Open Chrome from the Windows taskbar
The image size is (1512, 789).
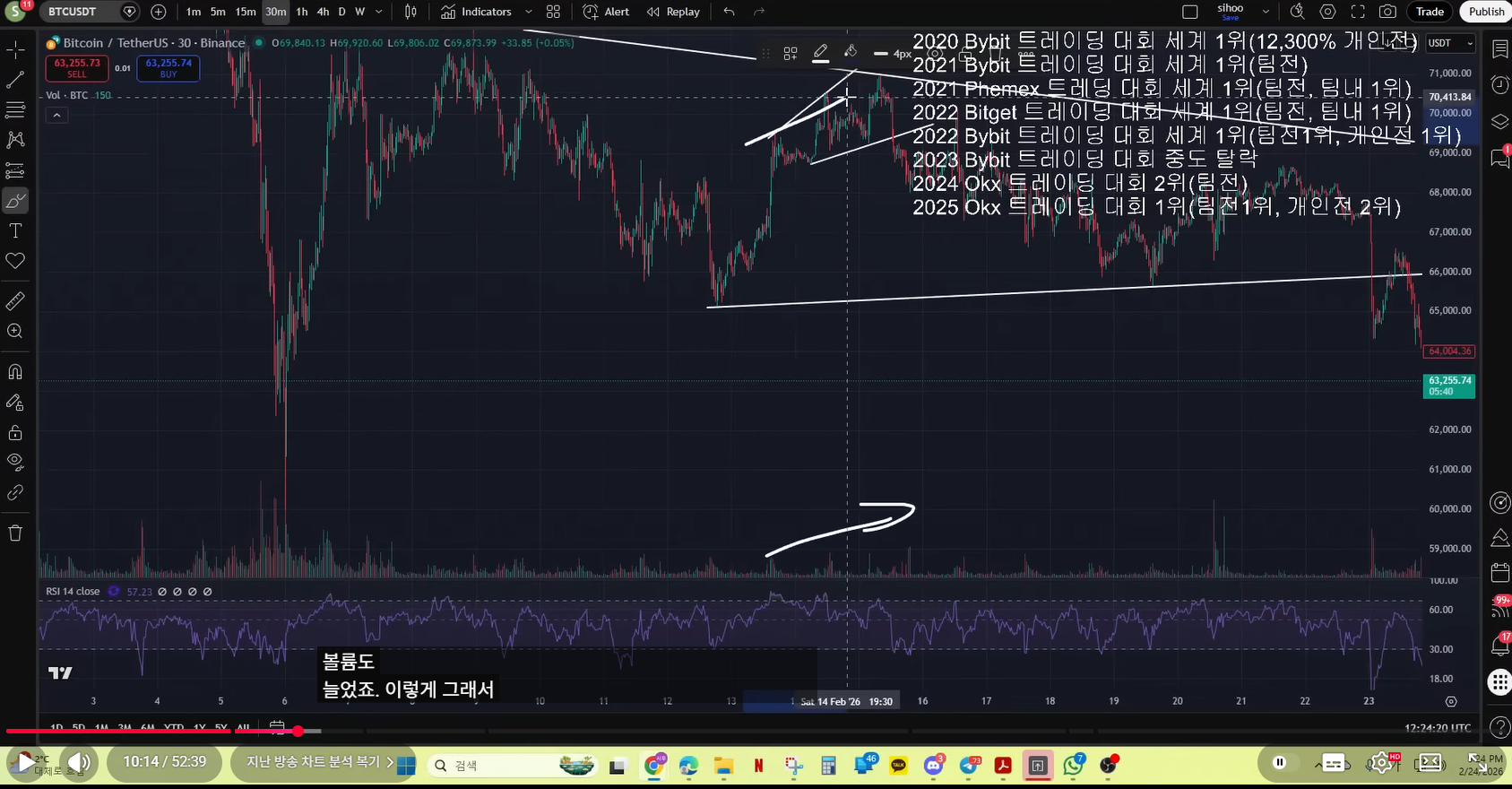coord(653,765)
